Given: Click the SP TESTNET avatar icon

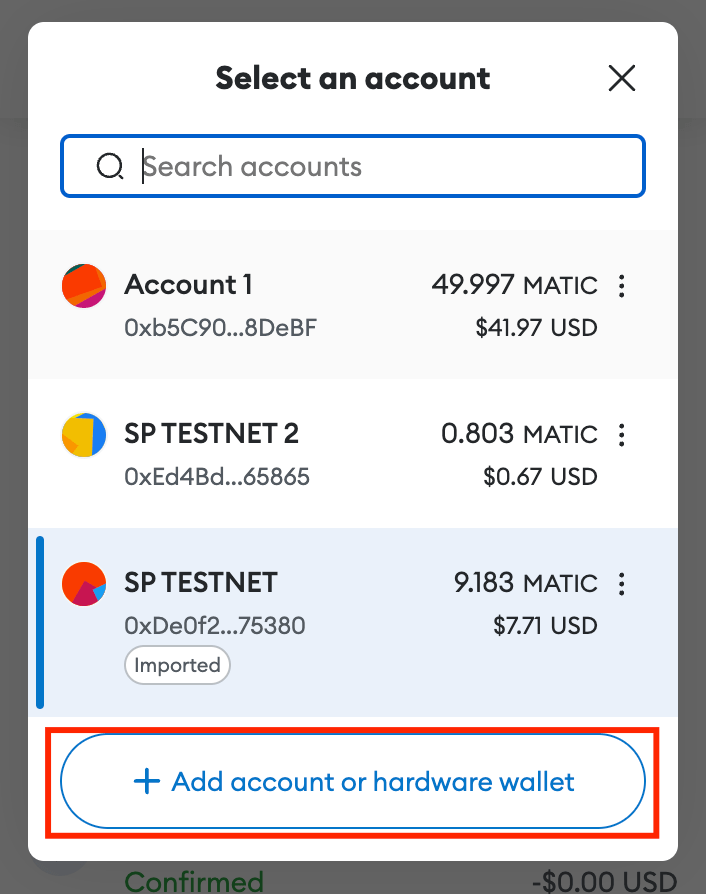Looking at the screenshot, I should click(x=84, y=584).
